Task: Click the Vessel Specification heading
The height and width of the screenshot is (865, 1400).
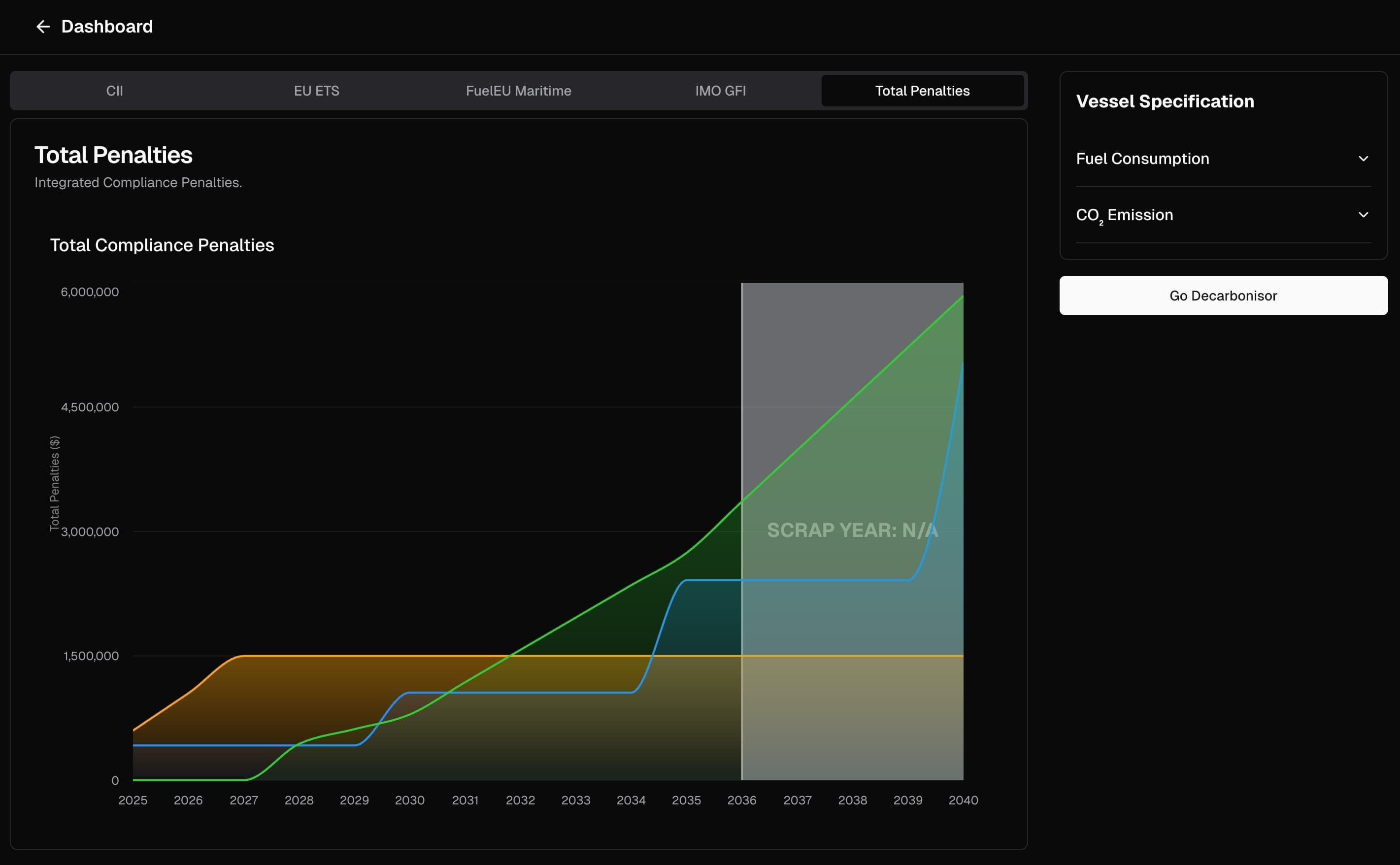Action: pos(1165,101)
